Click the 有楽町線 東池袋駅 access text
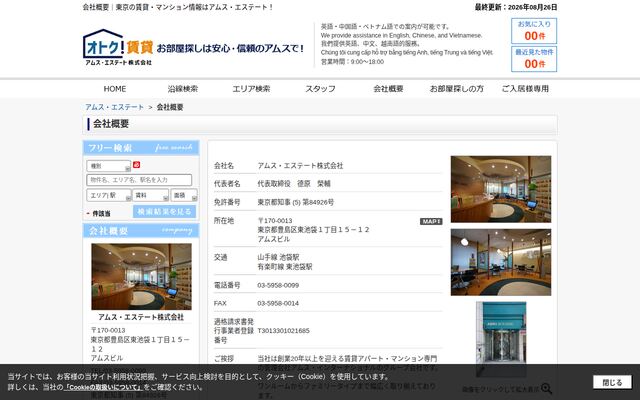This screenshot has width=640, height=400. point(285,267)
